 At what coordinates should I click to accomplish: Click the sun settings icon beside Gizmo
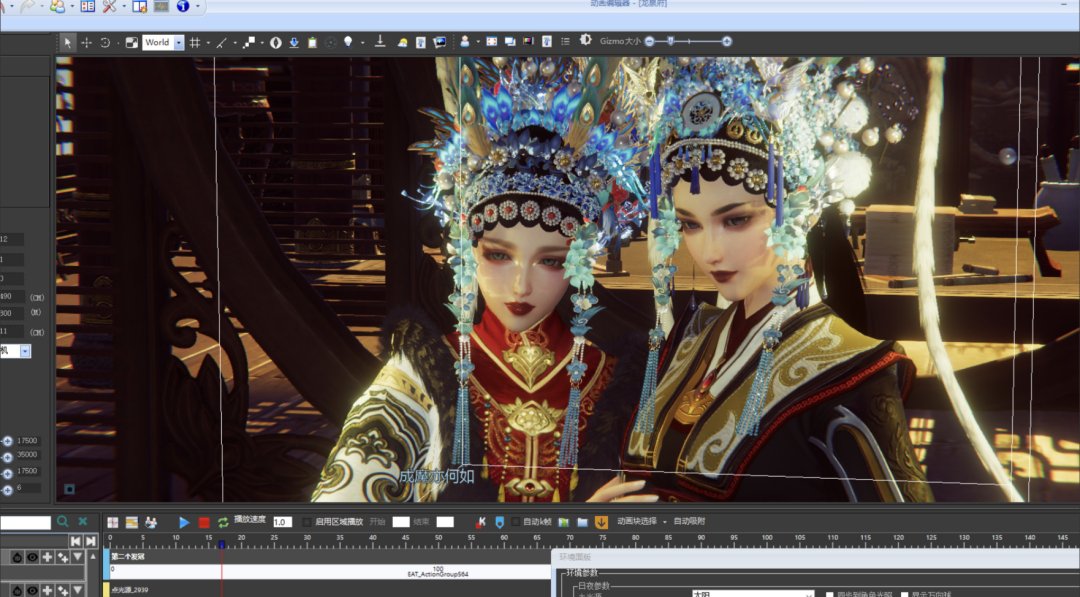(x=586, y=41)
